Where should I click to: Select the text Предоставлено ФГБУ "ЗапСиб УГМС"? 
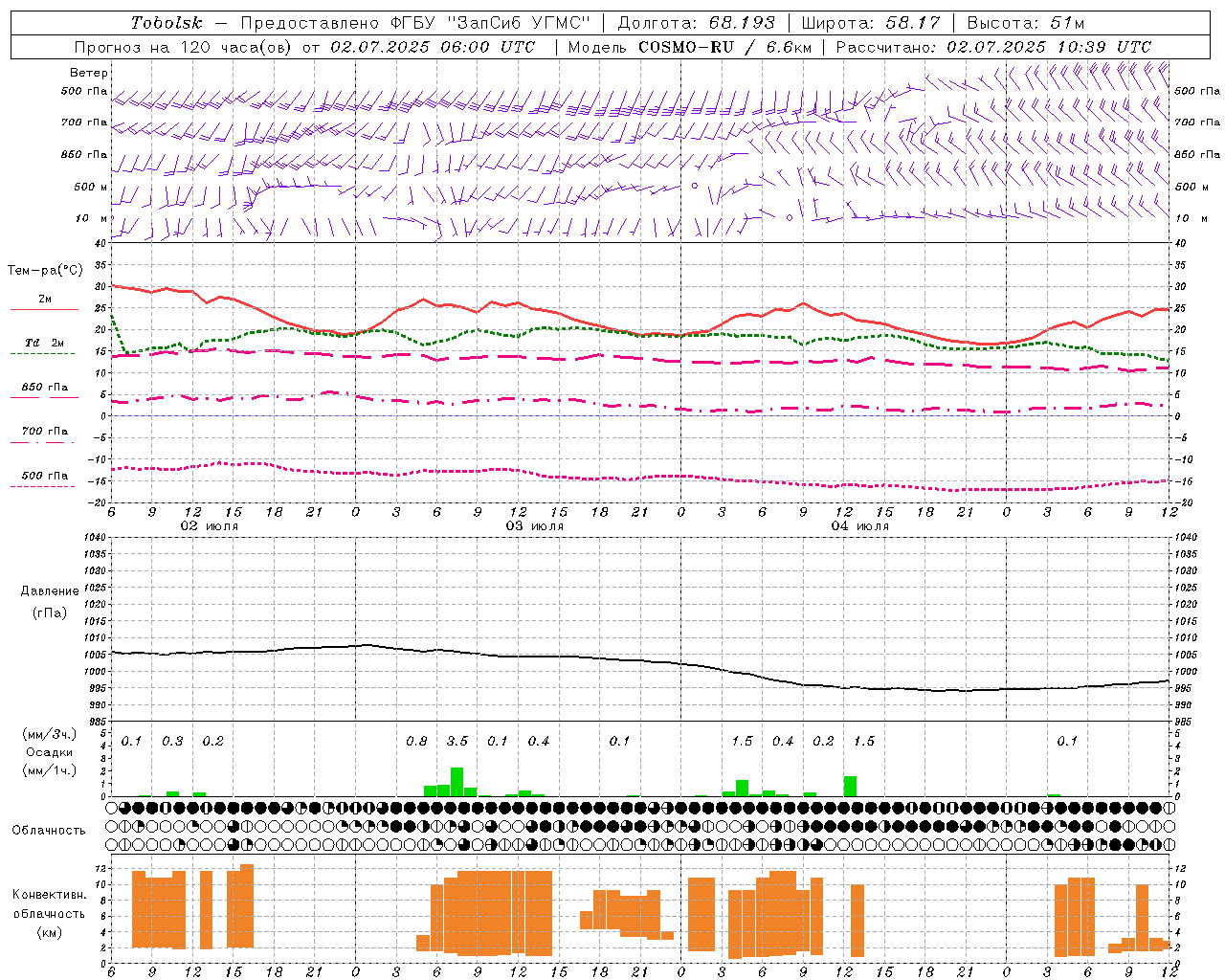(x=415, y=23)
